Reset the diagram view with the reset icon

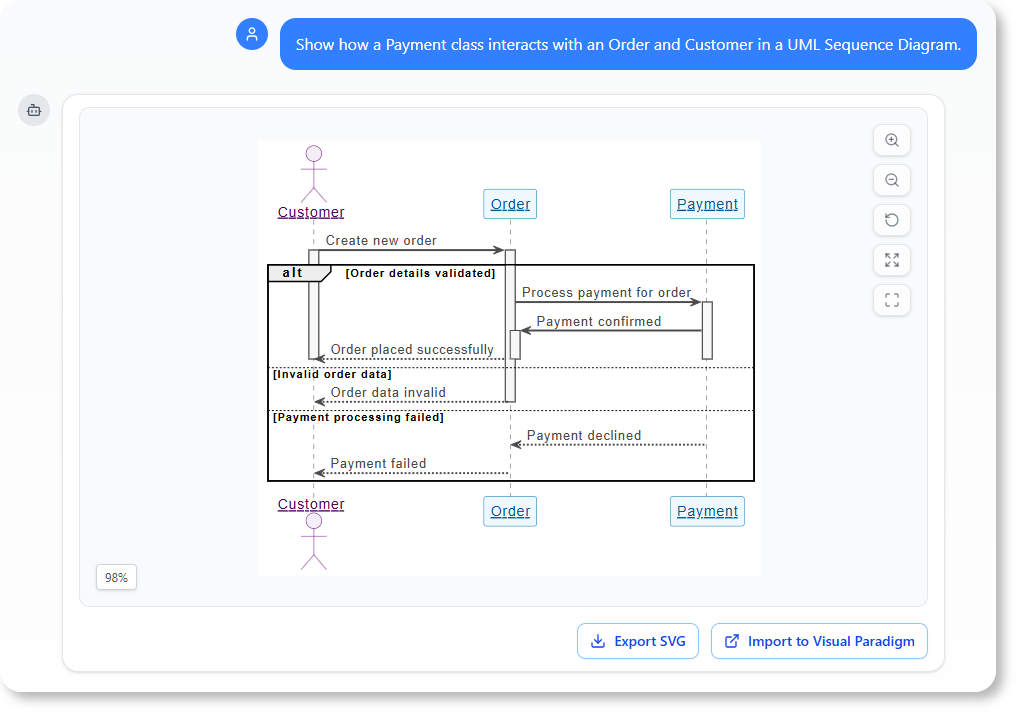891,220
